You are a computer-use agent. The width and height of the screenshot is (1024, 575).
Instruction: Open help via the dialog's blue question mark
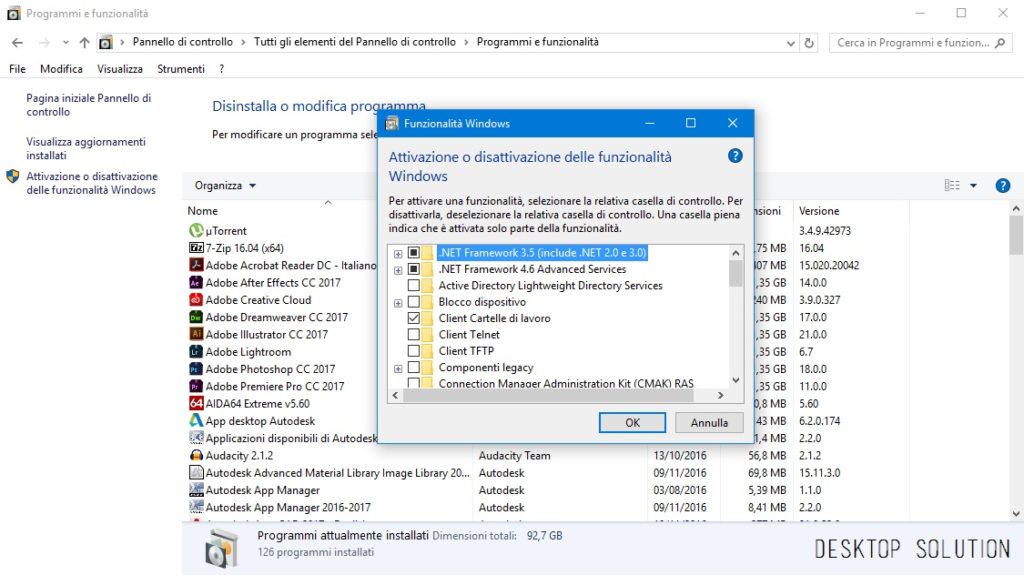pyautogui.click(x=735, y=156)
